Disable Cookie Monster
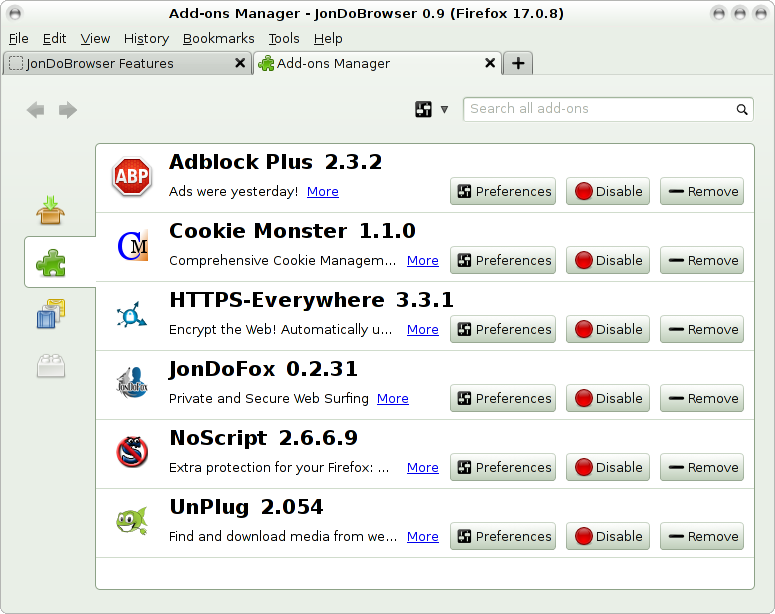 [x=607, y=260]
